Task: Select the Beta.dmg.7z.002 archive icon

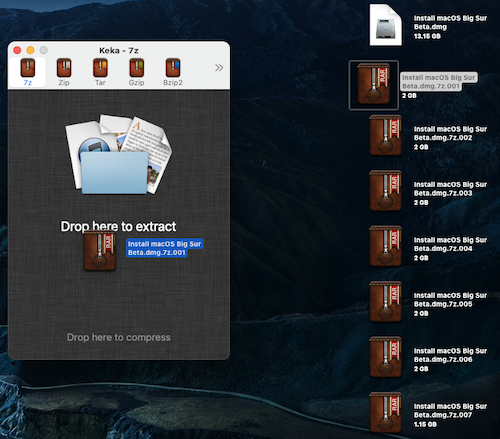Action: [x=385, y=135]
